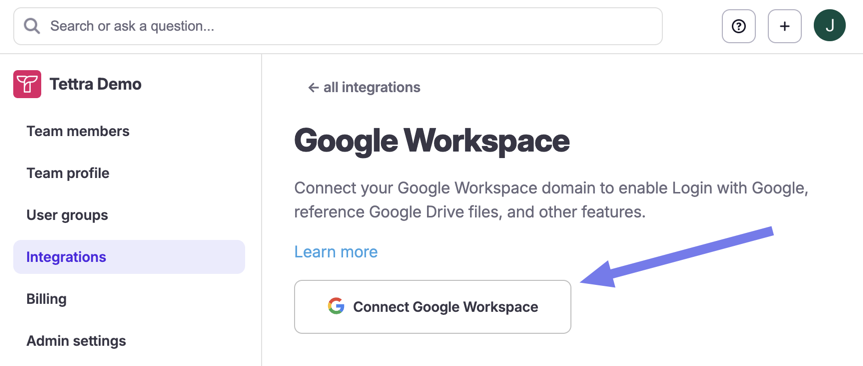863x366 pixels.
Task: Click the Tettra logo icon
Action: pos(27,84)
